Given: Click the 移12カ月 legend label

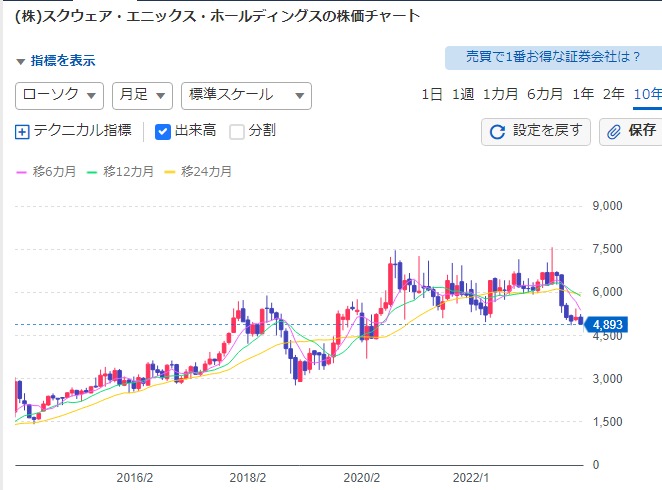Looking at the screenshot, I should click(128, 172).
